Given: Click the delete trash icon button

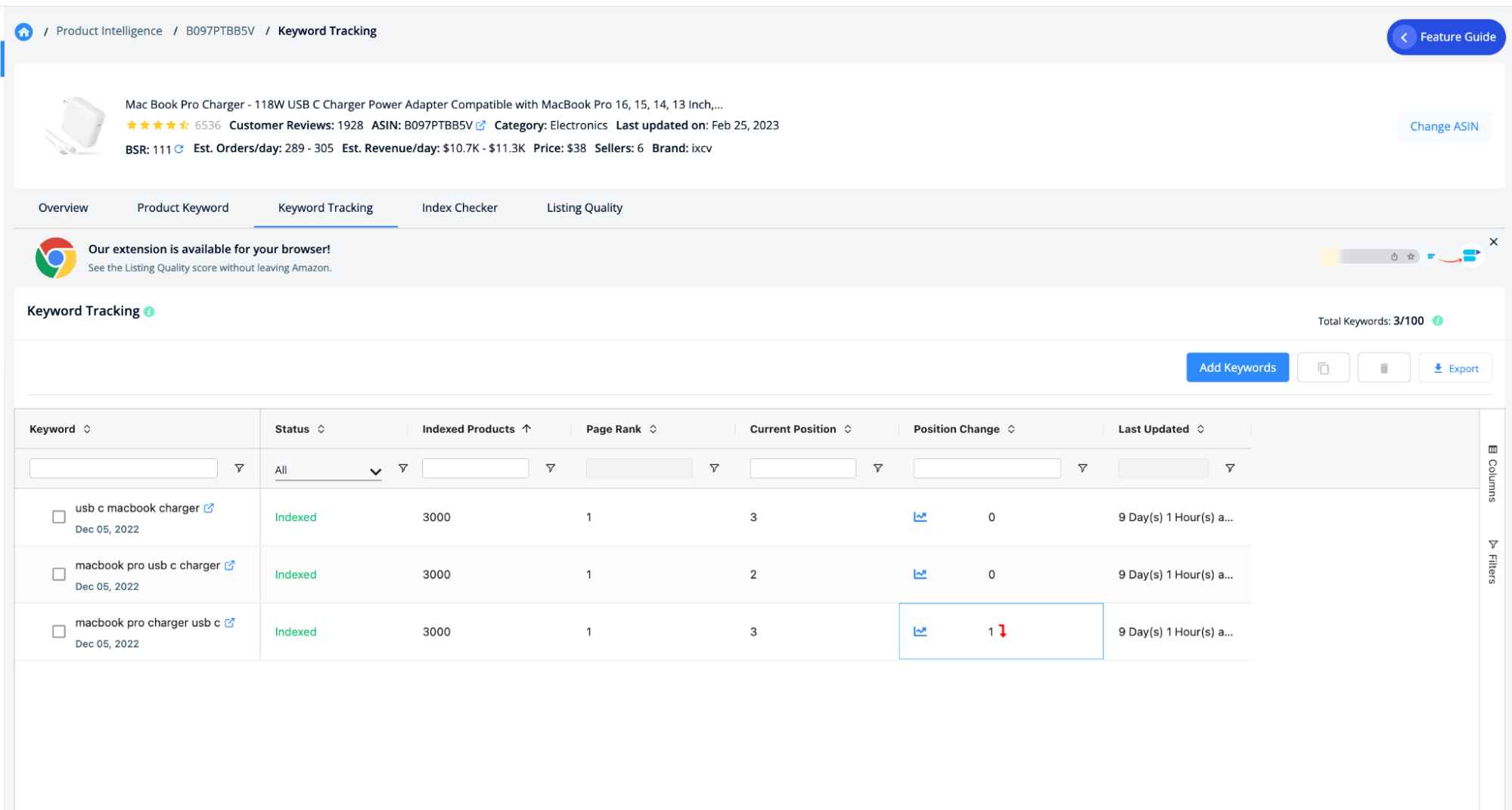Looking at the screenshot, I should [1383, 368].
